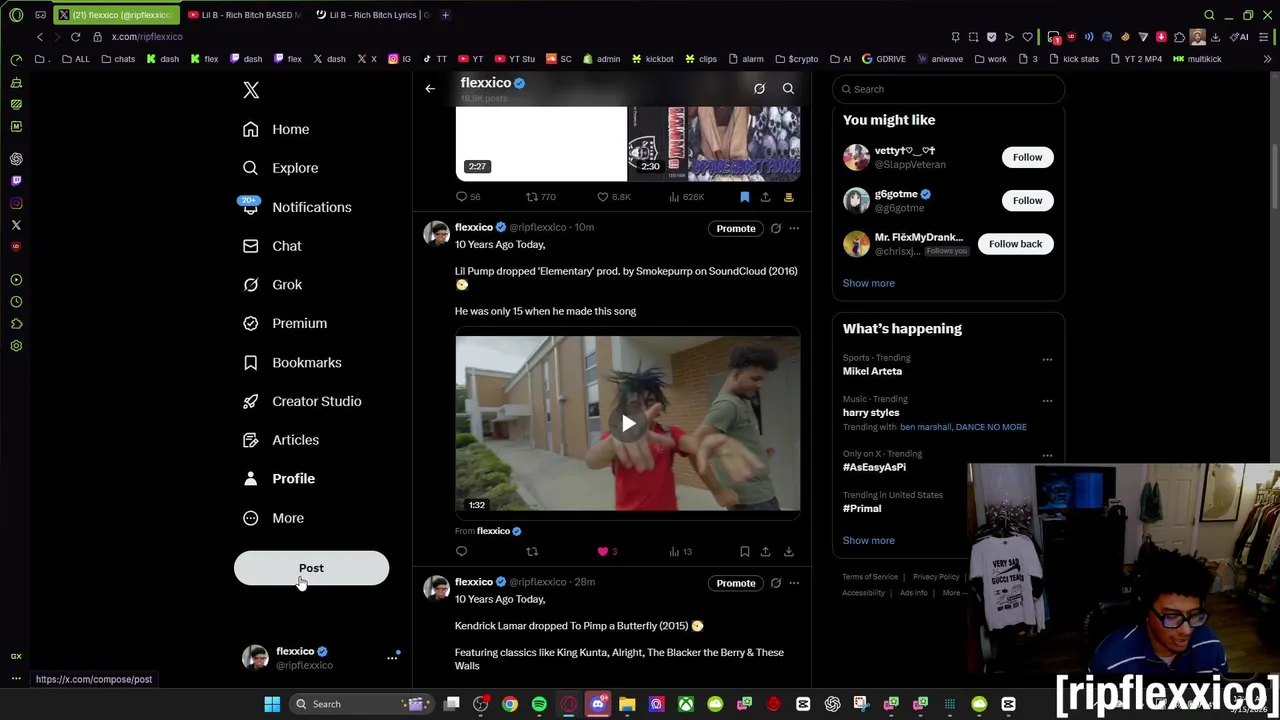Open Creator Studio in the sidebar

[x=303, y=401]
